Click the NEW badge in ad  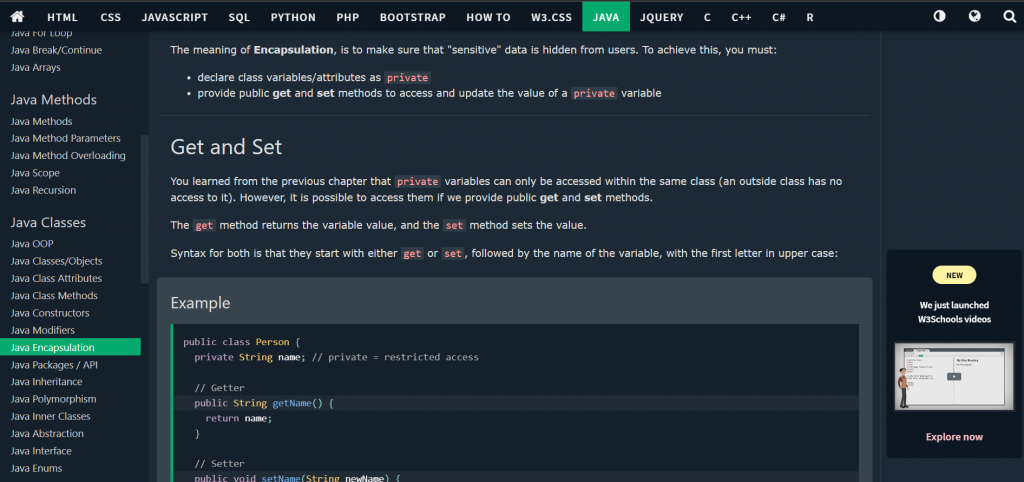coord(954,275)
